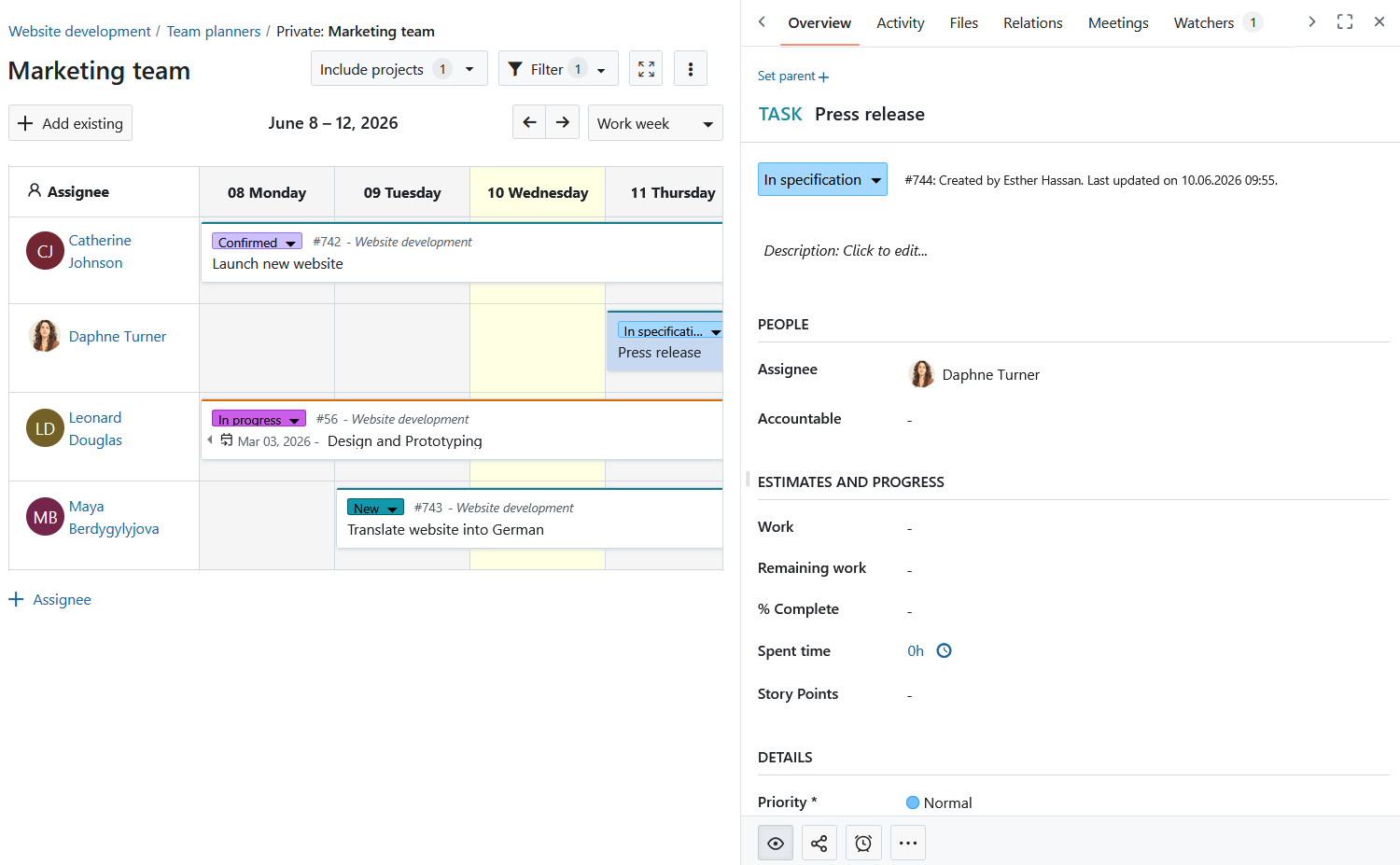Screen dimensions: 1400x865
Task: Switch to the Relations tab
Action: (1033, 22)
